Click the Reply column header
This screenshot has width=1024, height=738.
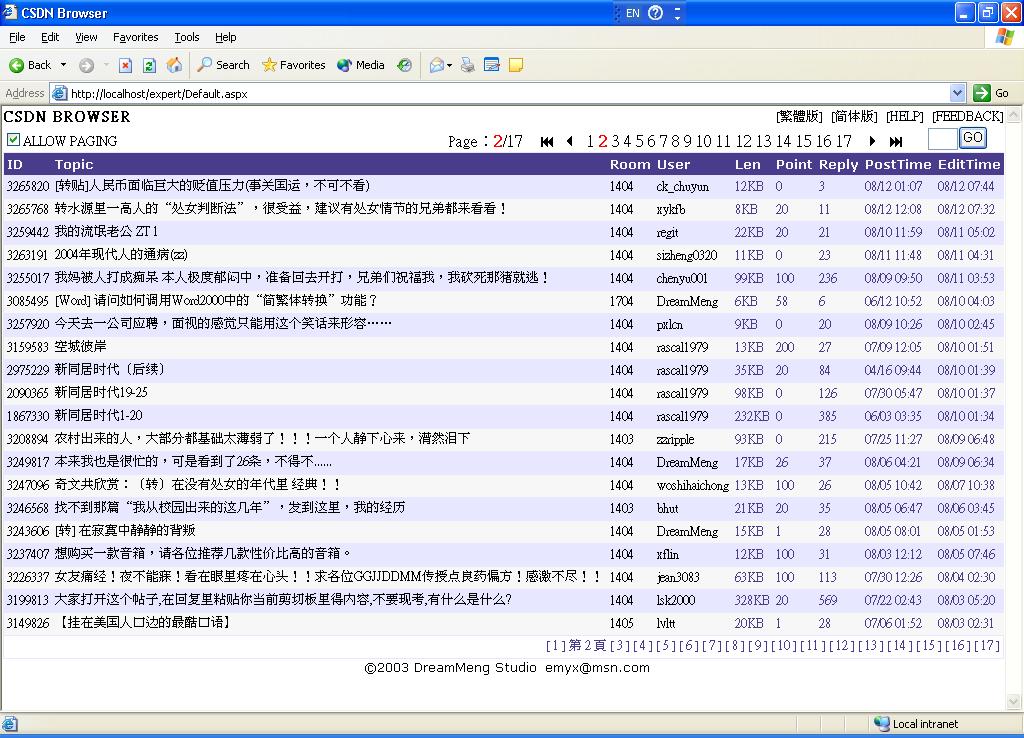pyautogui.click(x=839, y=165)
